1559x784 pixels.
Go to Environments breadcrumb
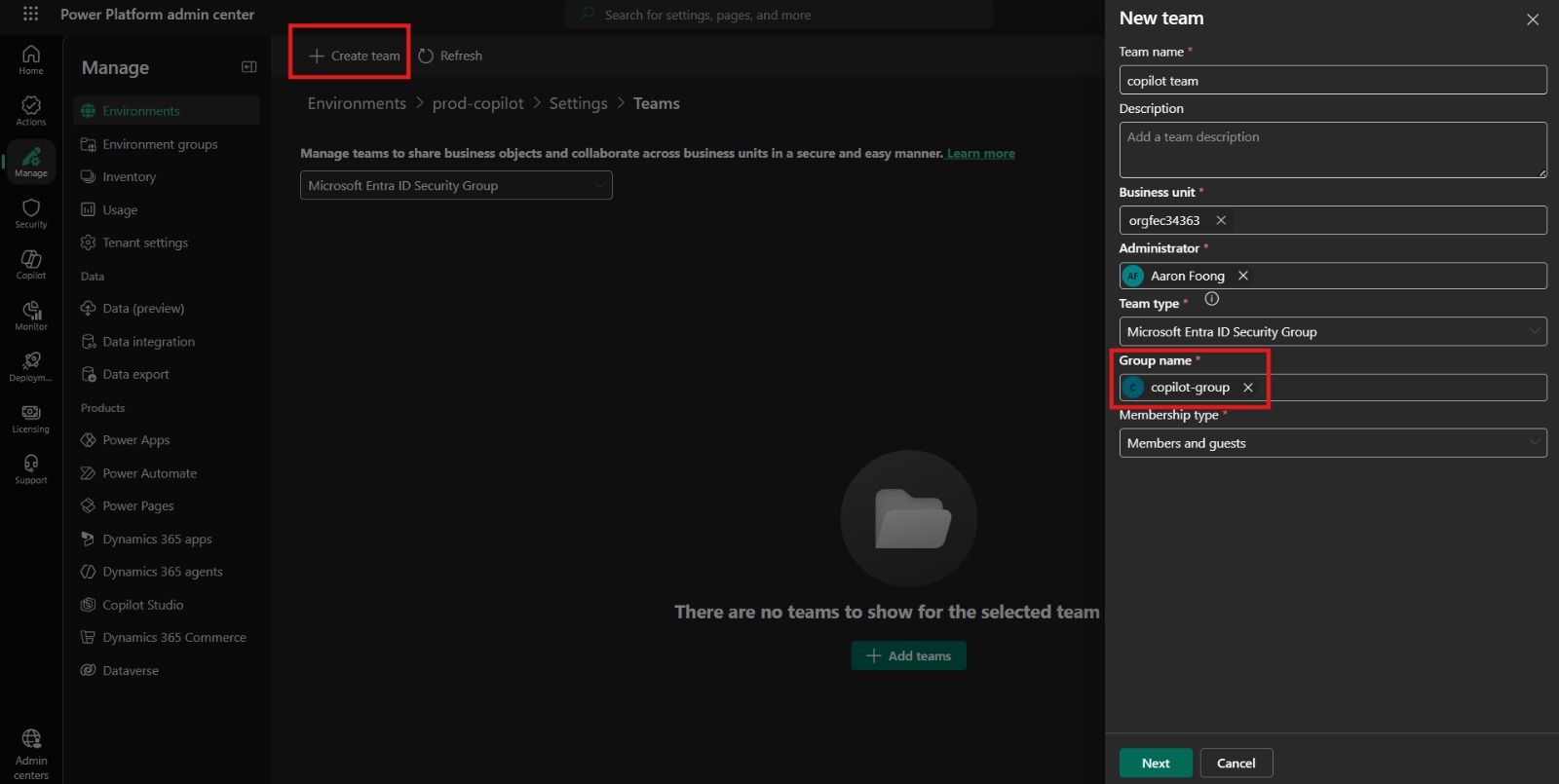(357, 103)
